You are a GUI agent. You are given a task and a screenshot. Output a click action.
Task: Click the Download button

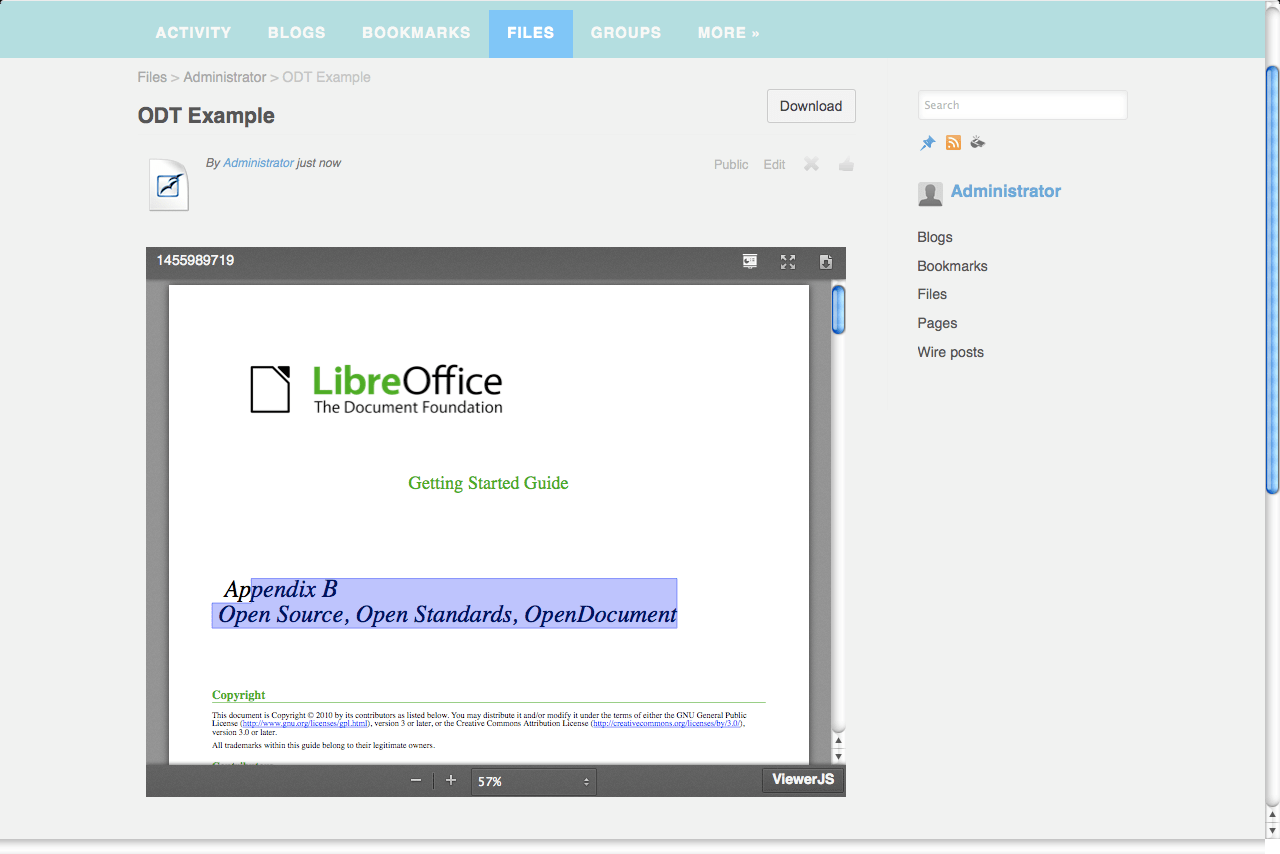click(811, 106)
